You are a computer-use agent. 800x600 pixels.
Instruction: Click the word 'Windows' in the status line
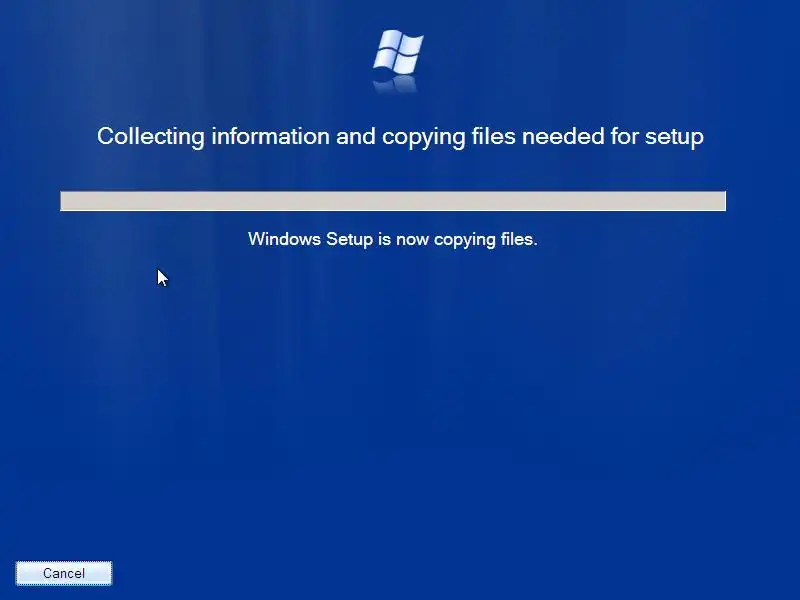(x=284, y=239)
